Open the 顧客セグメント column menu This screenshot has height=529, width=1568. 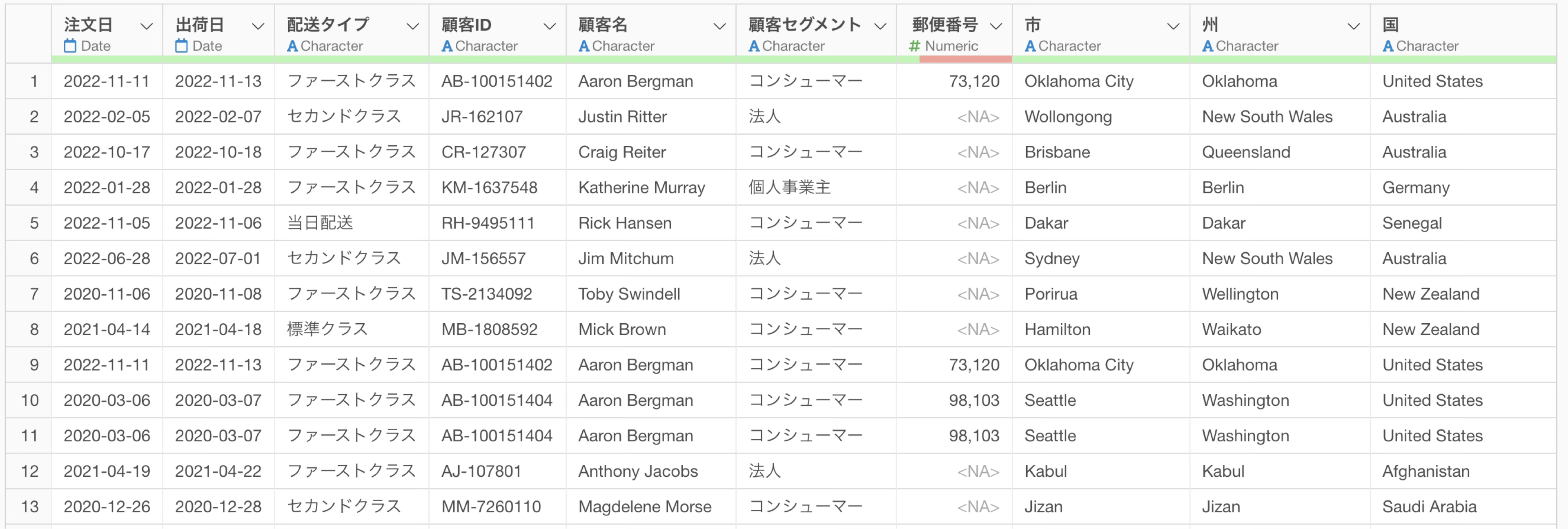880,26
